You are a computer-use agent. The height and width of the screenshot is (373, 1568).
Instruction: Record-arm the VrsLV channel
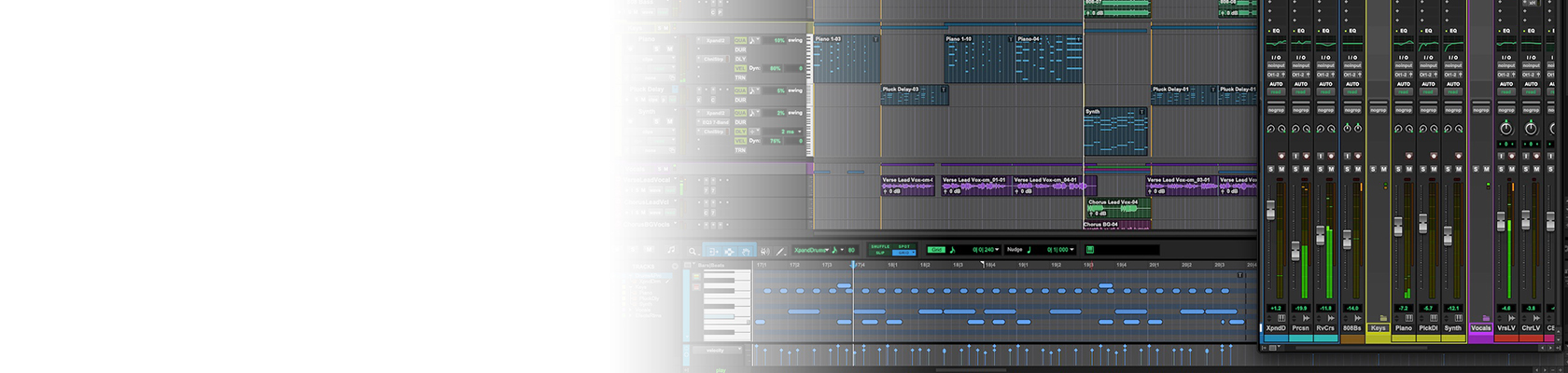[1512, 156]
